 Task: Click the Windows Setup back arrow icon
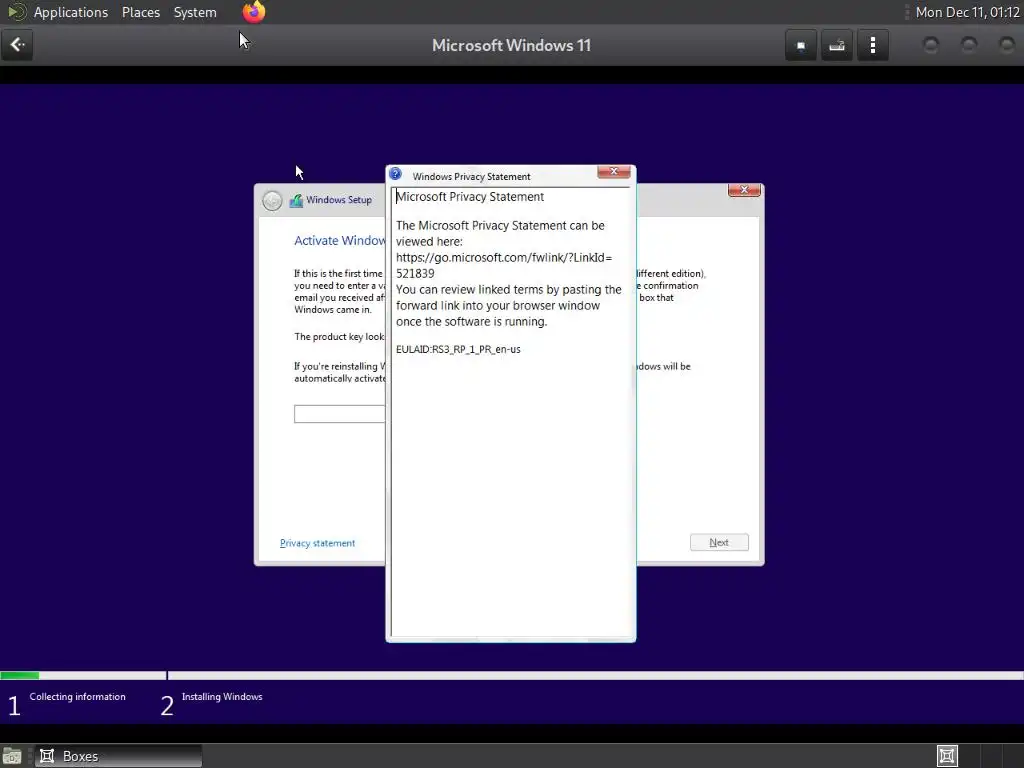click(x=272, y=200)
